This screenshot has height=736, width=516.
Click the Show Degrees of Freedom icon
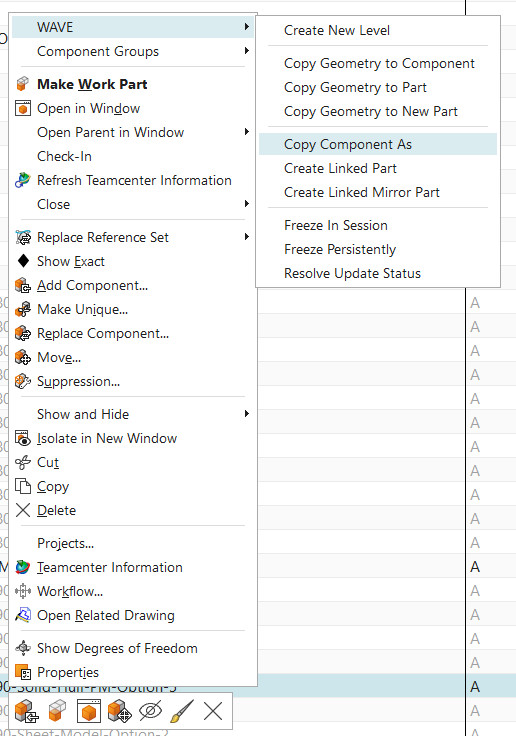tap(23, 648)
